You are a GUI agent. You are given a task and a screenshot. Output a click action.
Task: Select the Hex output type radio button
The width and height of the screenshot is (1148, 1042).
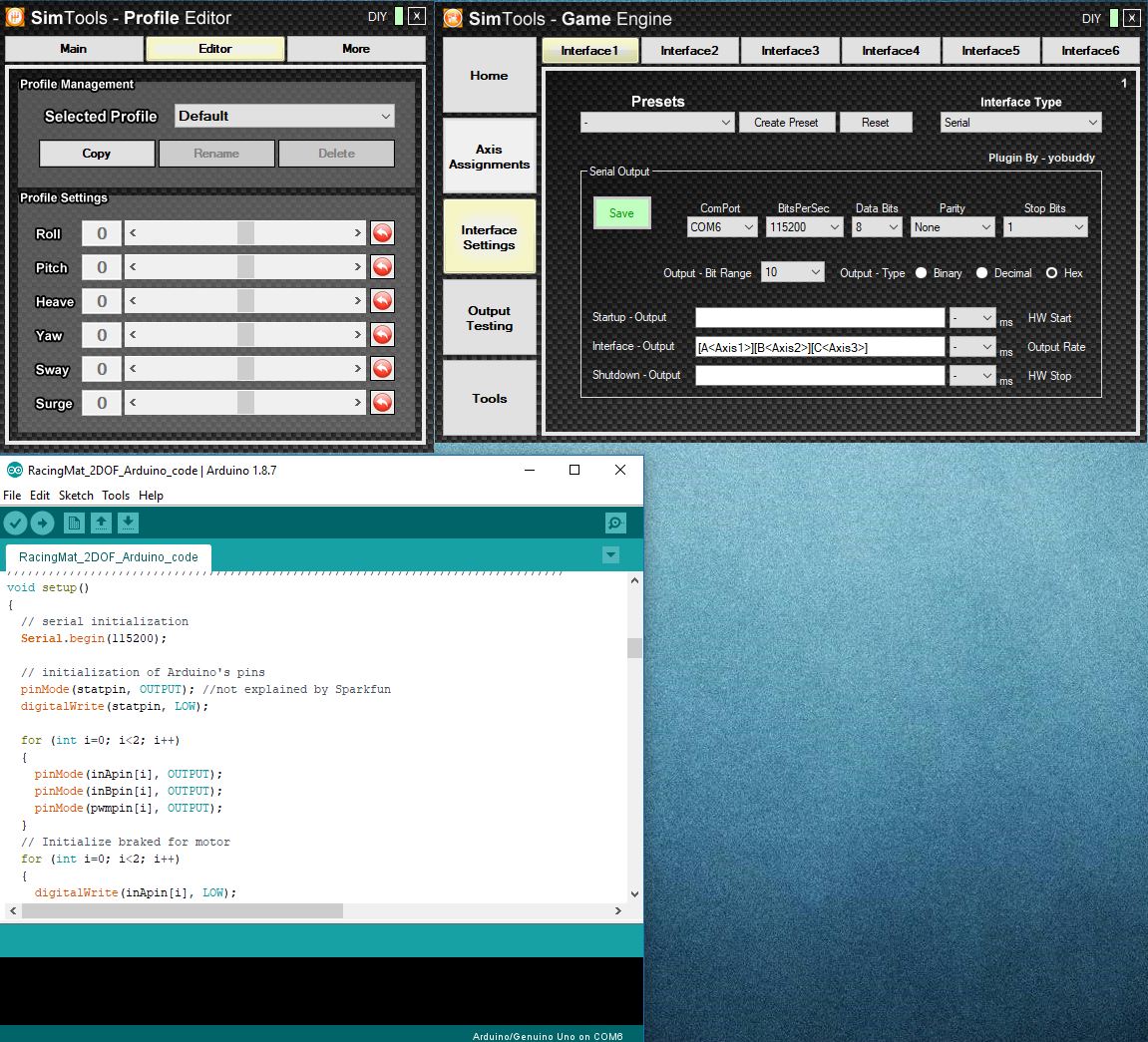click(1051, 273)
